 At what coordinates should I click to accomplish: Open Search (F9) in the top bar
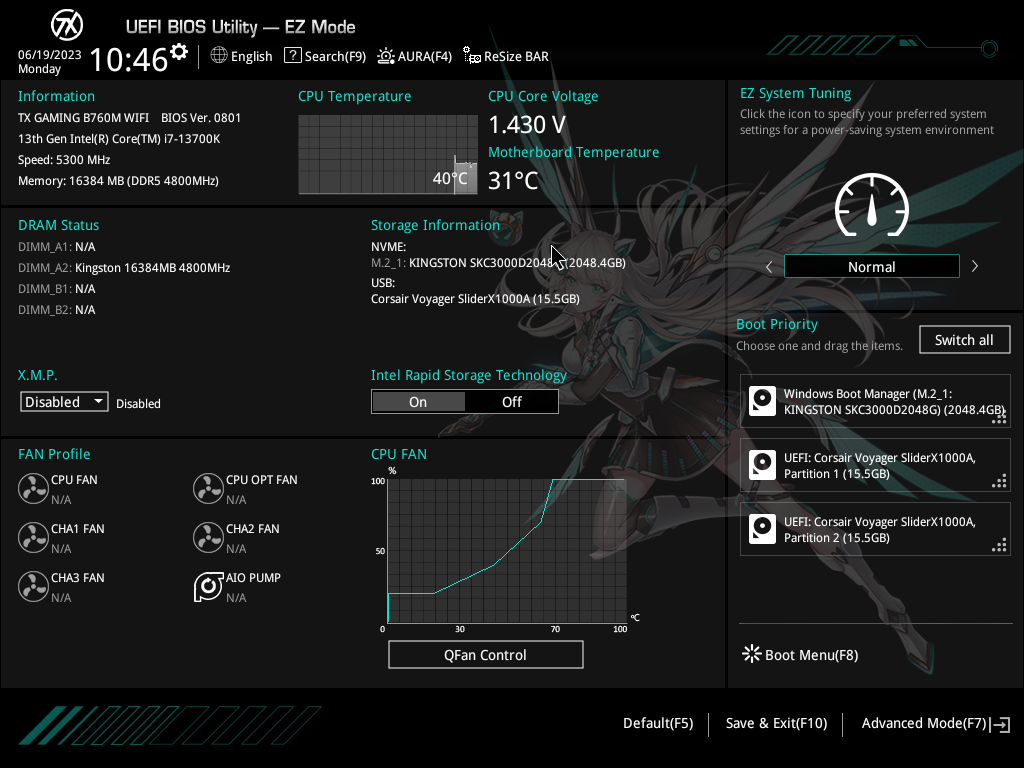pos(325,57)
